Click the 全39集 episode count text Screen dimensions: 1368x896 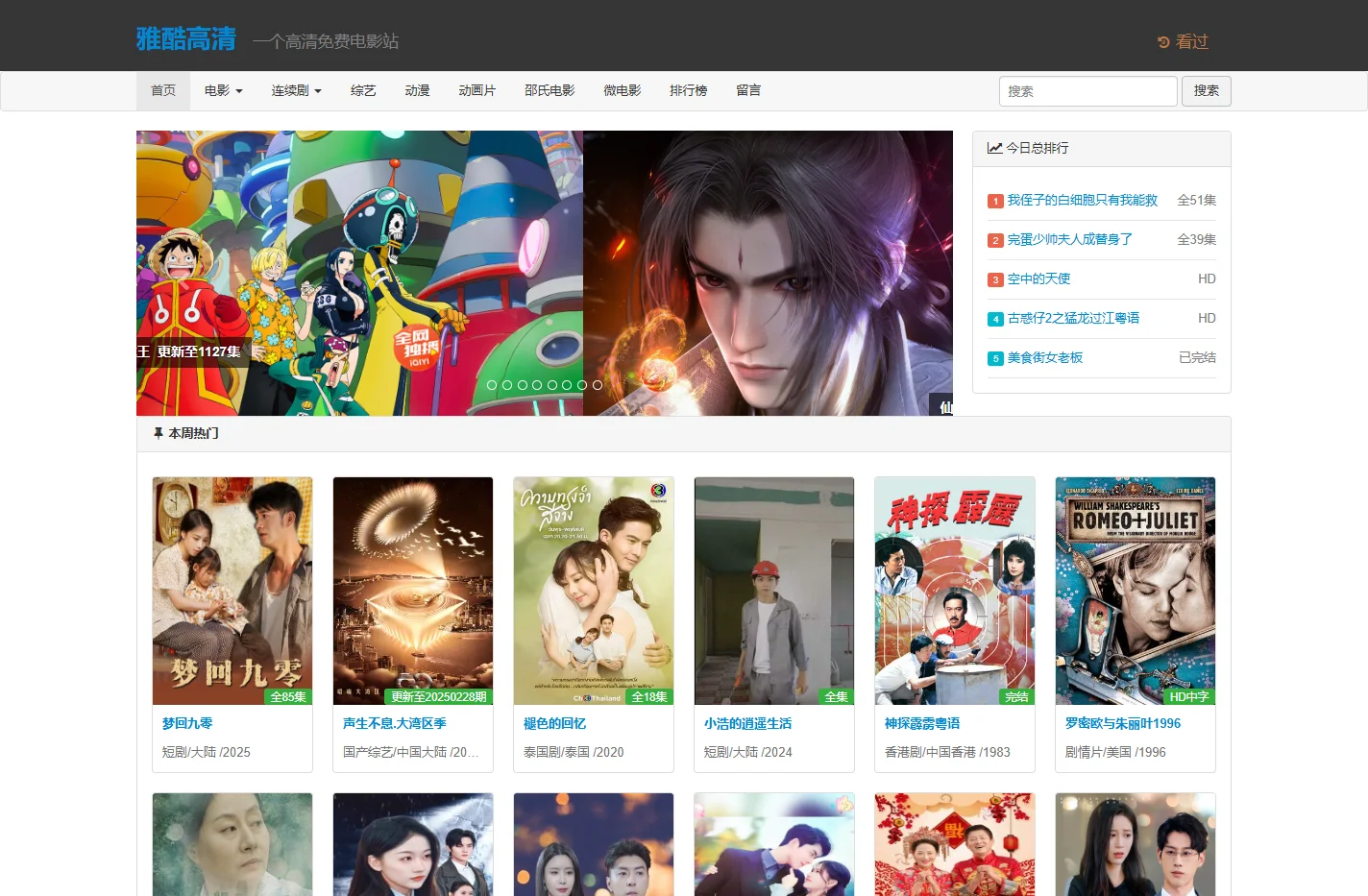1197,239
